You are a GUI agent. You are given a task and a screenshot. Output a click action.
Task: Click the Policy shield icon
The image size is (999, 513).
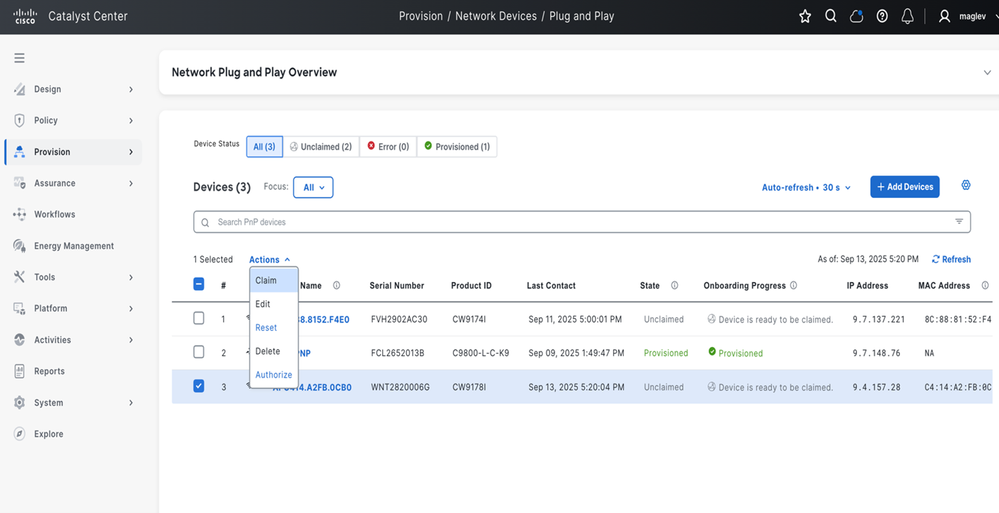pos(19,120)
